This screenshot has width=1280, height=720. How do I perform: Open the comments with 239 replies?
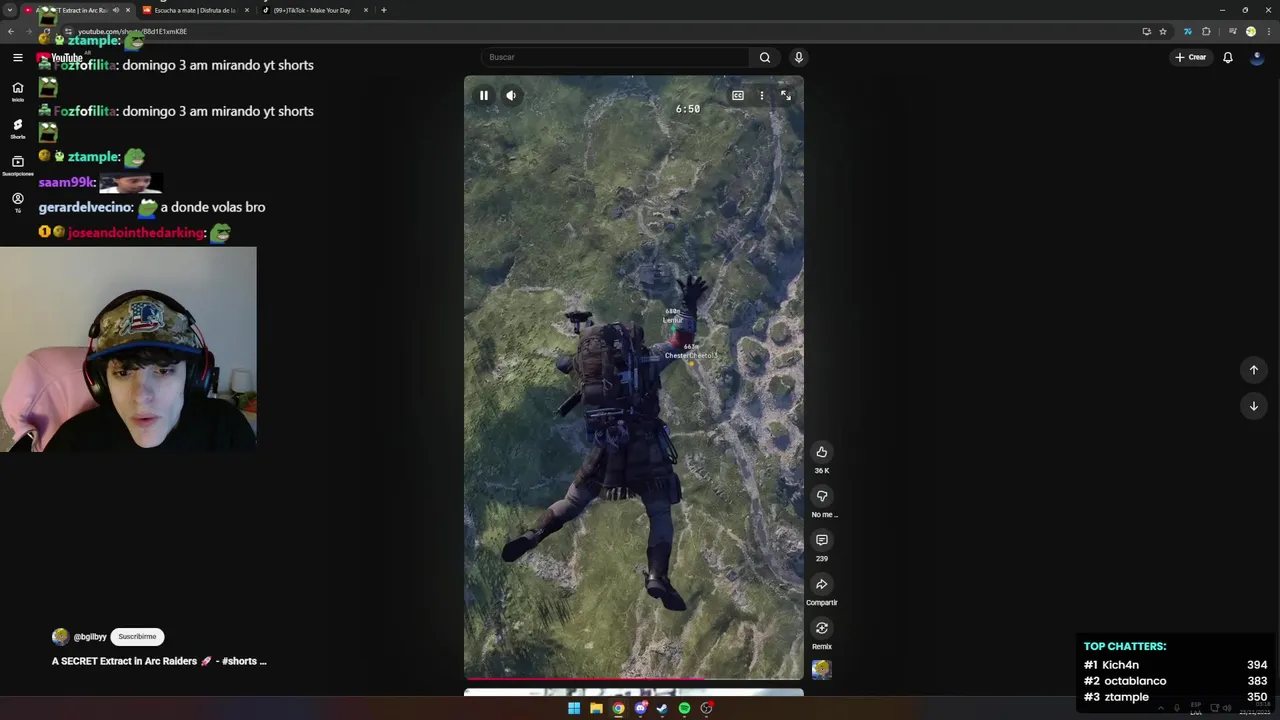point(822,540)
